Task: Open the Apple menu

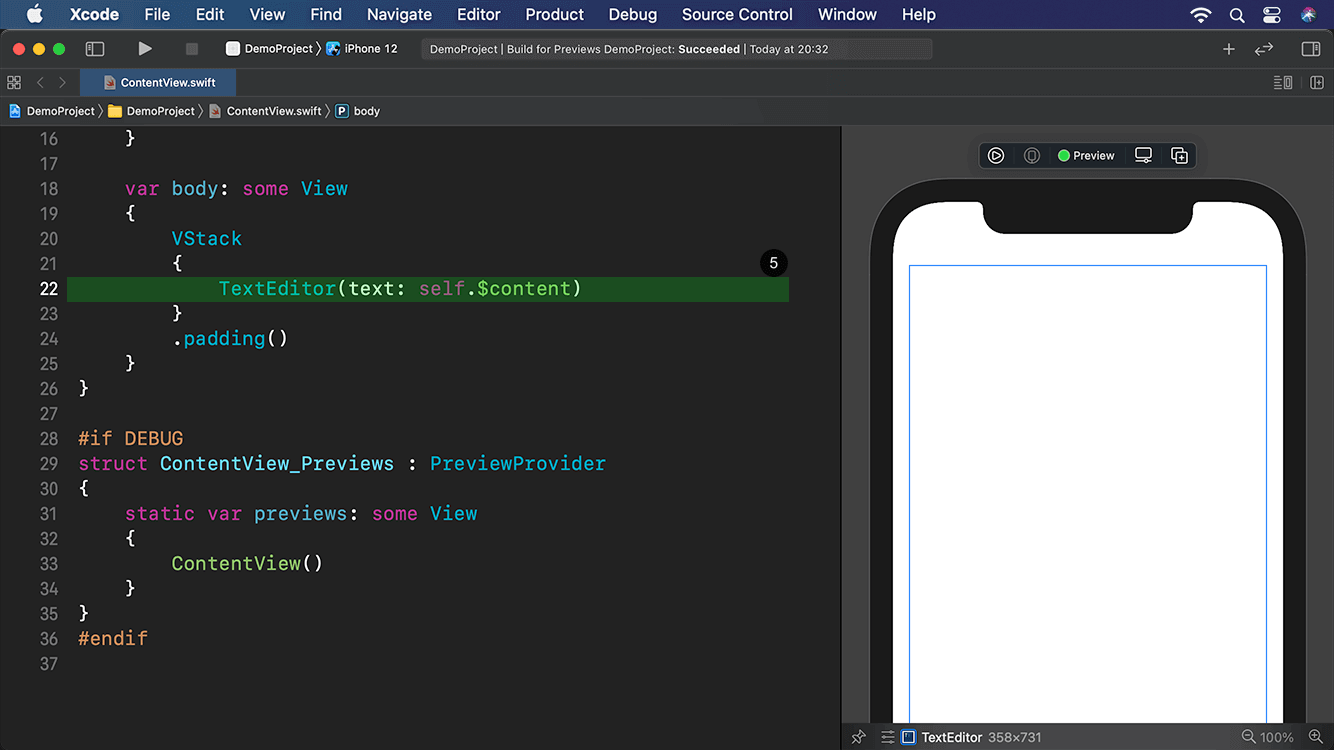Action: coord(34,14)
